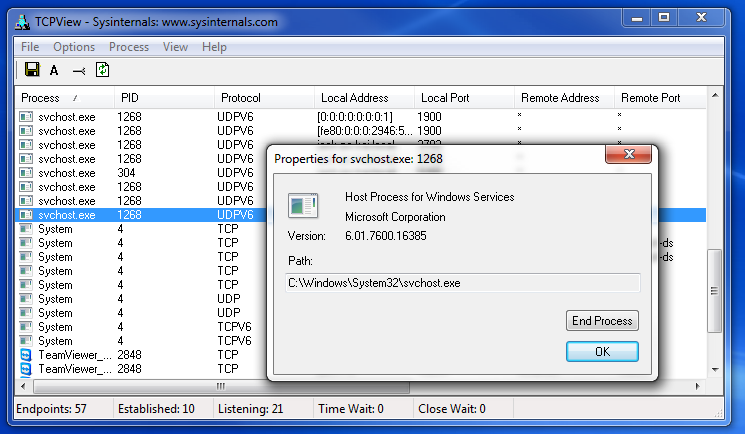Image resolution: width=745 pixels, height=434 pixels.
Task: Click the resize grip at the status bar corner
Action: (718, 414)
